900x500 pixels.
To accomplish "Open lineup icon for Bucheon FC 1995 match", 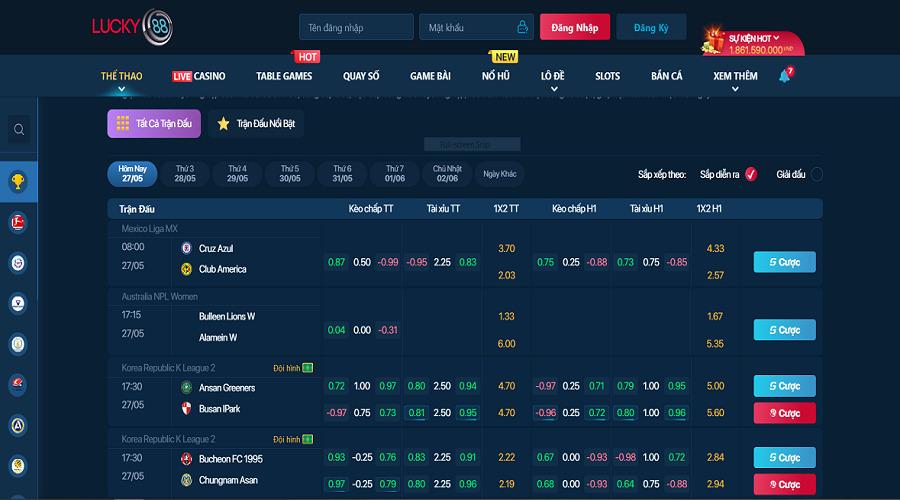I will (308, 439).
